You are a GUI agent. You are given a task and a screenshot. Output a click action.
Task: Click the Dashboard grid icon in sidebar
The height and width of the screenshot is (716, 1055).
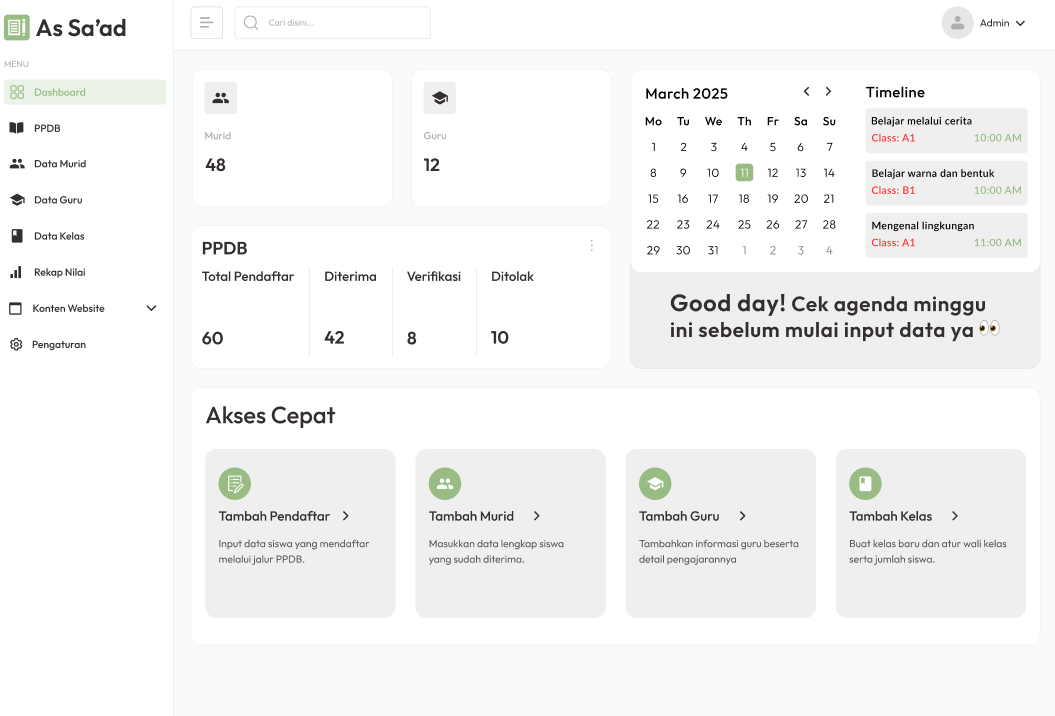[x=17, y=92]
